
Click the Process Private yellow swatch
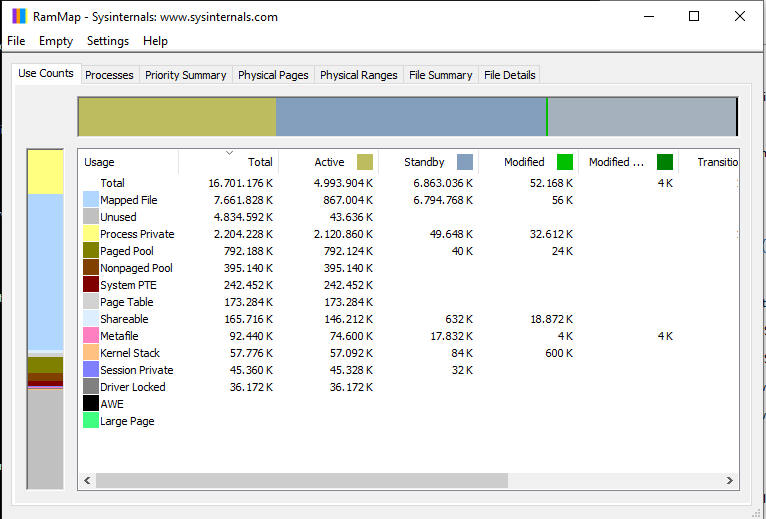[91, 234]
